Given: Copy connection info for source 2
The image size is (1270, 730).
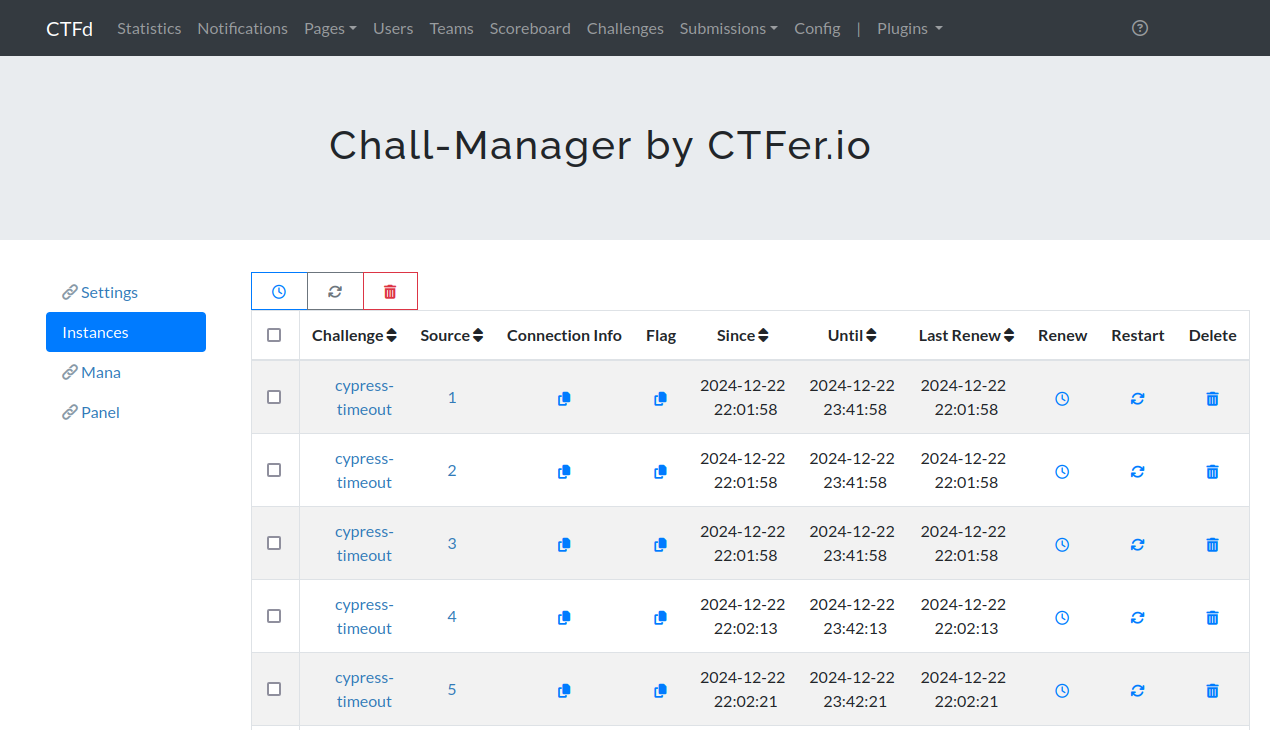Looking at the screenshot, I should [564, 471].
